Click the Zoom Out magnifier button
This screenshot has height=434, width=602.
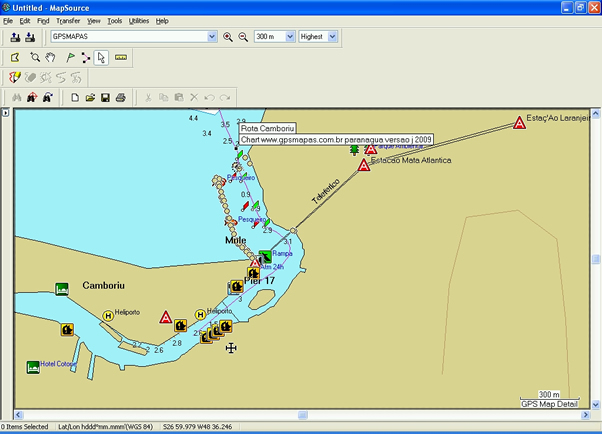tap(241, 37)
